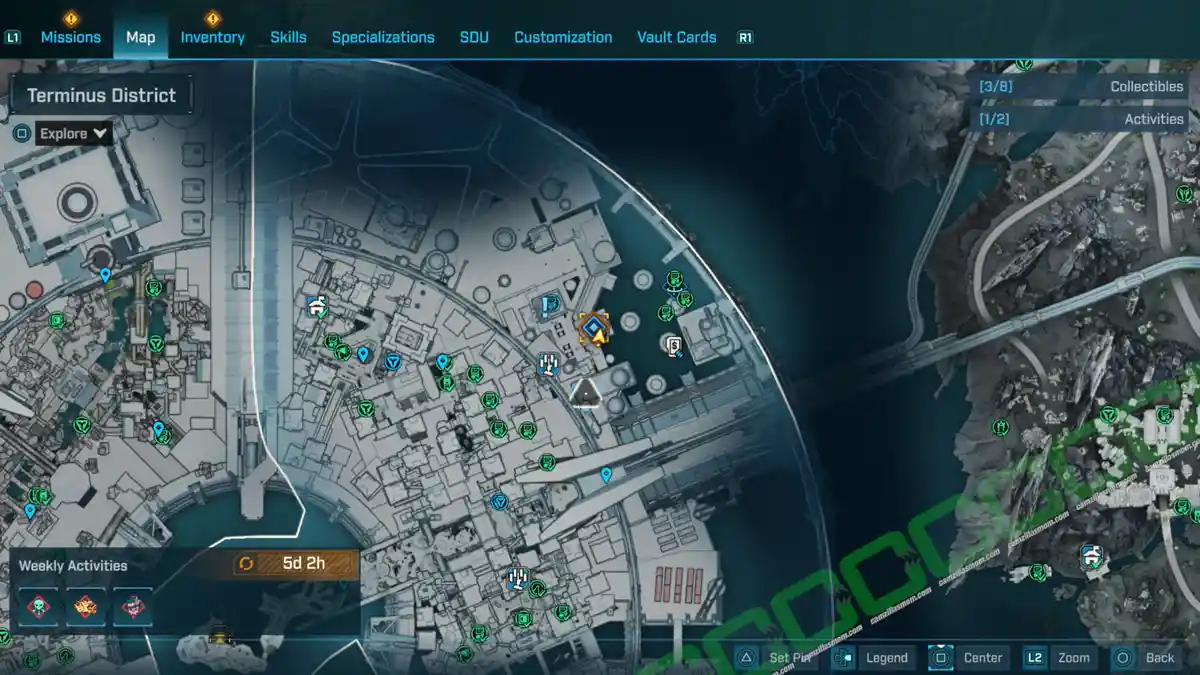Image resolution: width=1200 pixels, height=675 pixels.
Task: Open the third Weekly Activities icon
Action: click(x=132, y=606)
